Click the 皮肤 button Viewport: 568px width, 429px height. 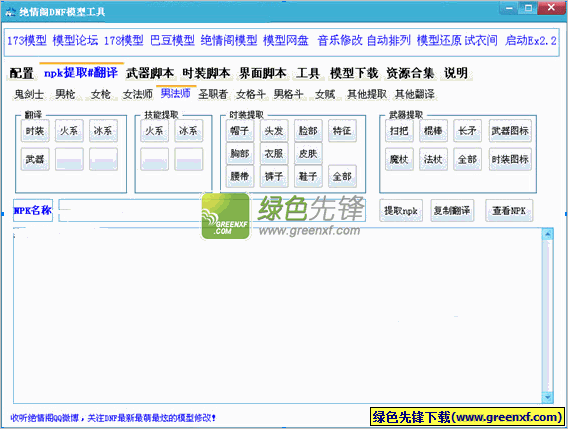click(x=308, y=154)
